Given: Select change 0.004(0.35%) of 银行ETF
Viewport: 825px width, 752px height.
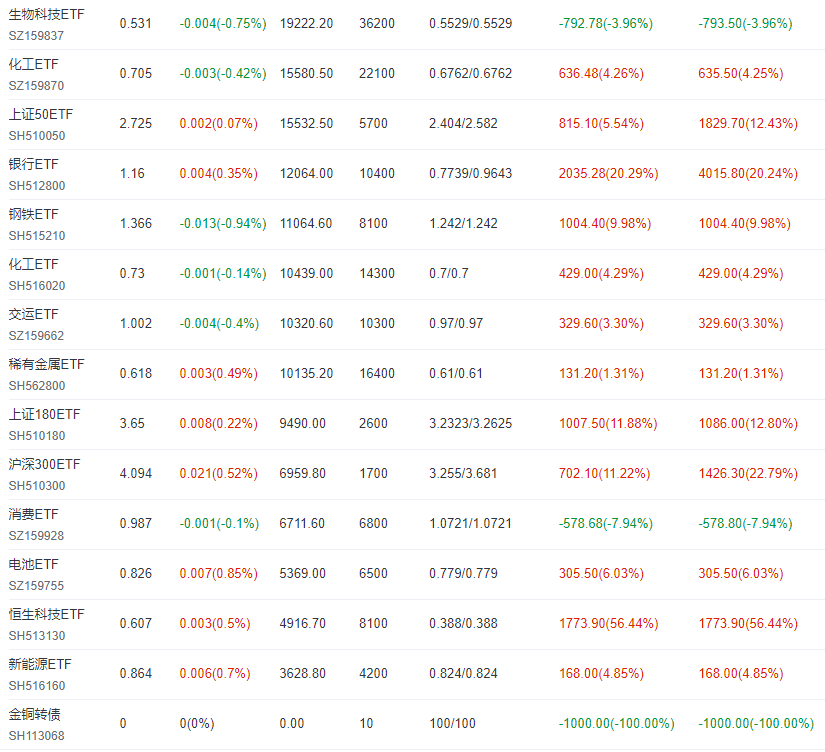Looking at the screenshot, I should point(219,174).
